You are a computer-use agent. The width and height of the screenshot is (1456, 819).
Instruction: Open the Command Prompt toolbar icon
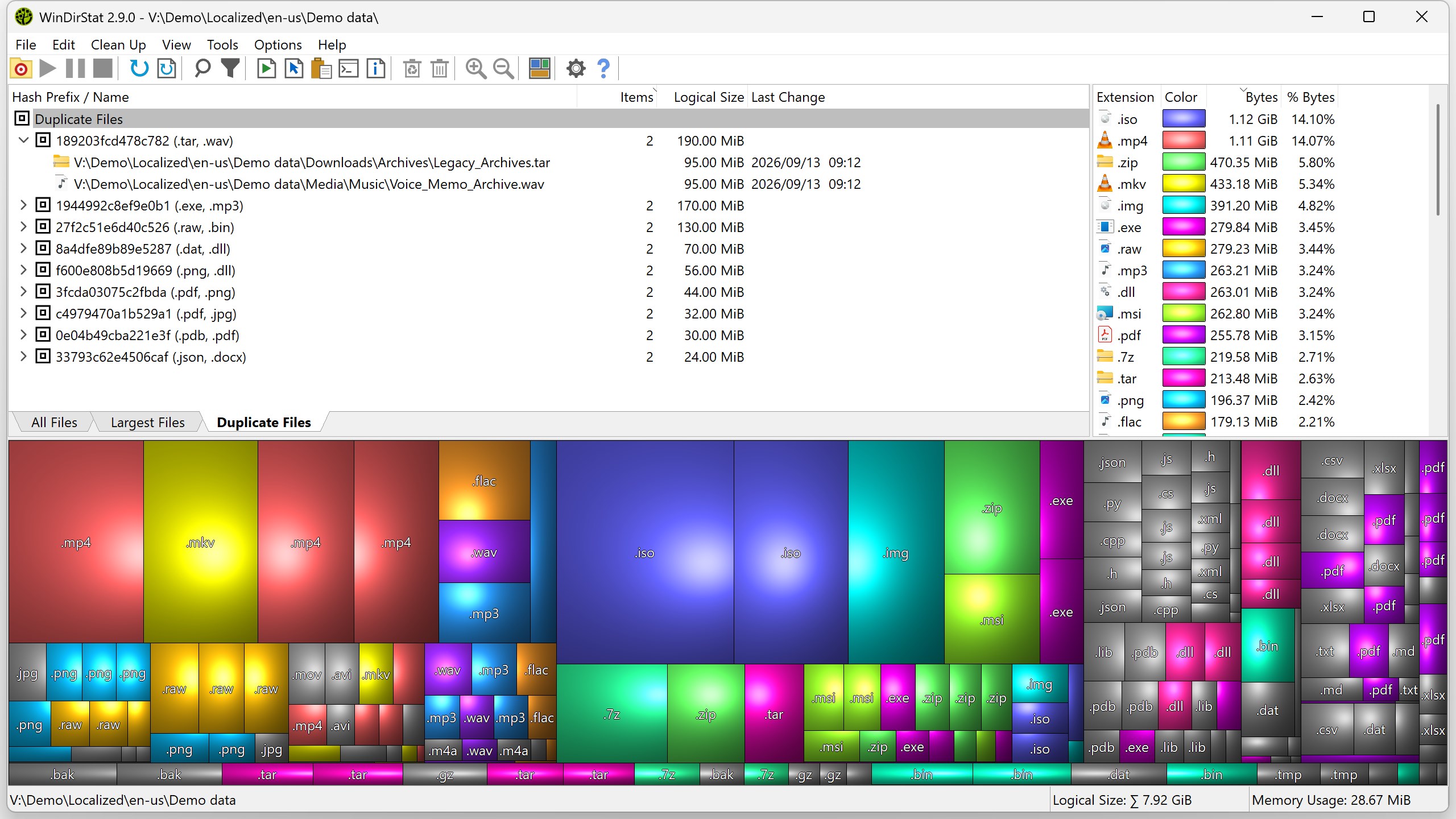click(x=349, y=69)
